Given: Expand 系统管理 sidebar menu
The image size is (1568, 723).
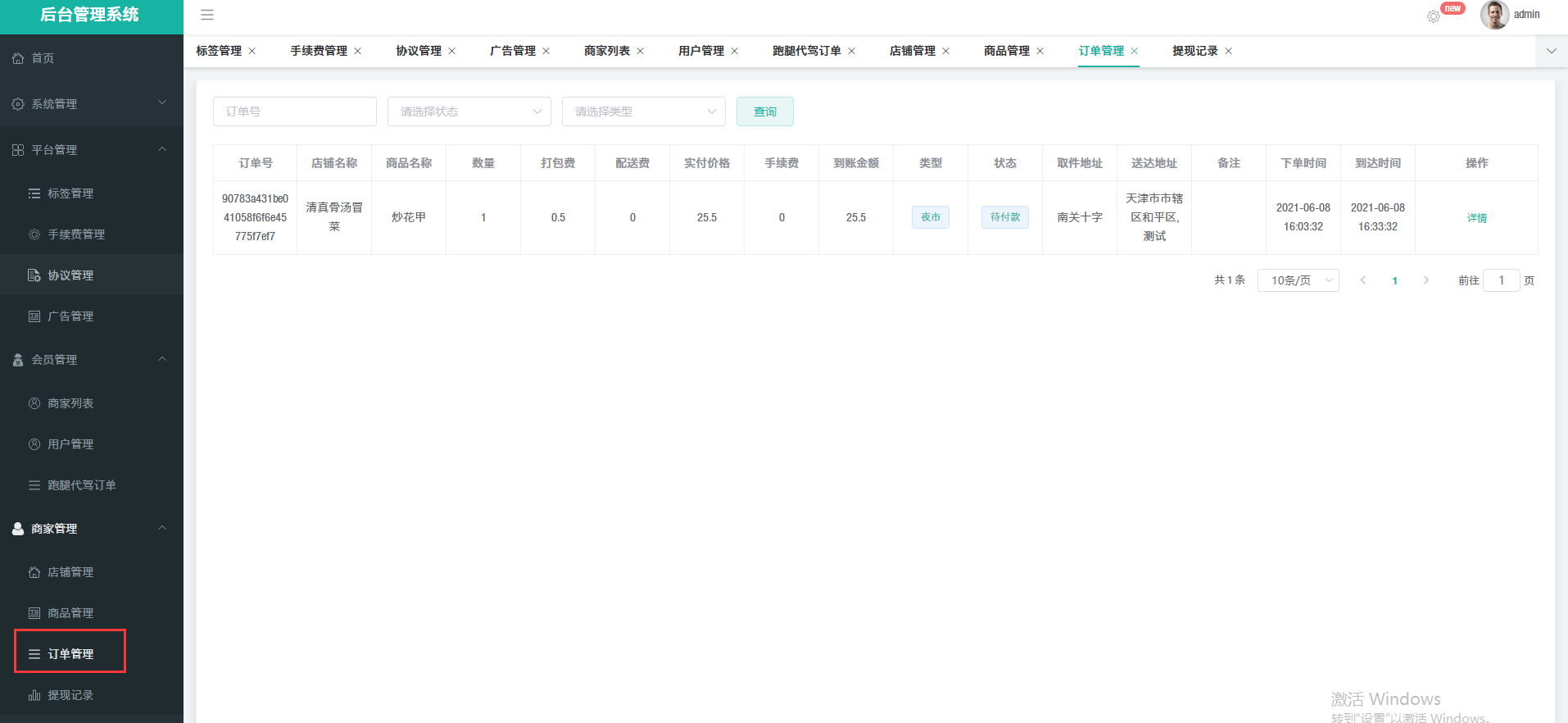Looking at the screenshot, I should (x=90, y=104).
